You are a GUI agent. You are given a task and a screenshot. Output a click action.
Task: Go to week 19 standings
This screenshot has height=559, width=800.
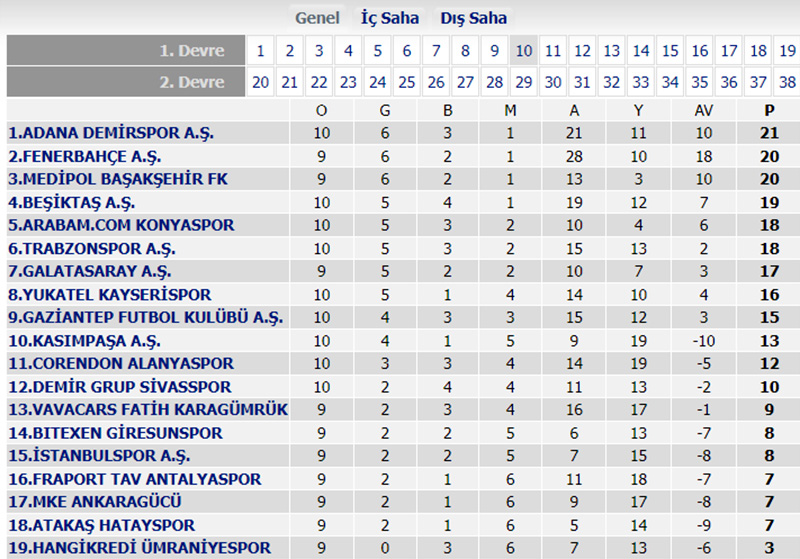pos(787,51)
